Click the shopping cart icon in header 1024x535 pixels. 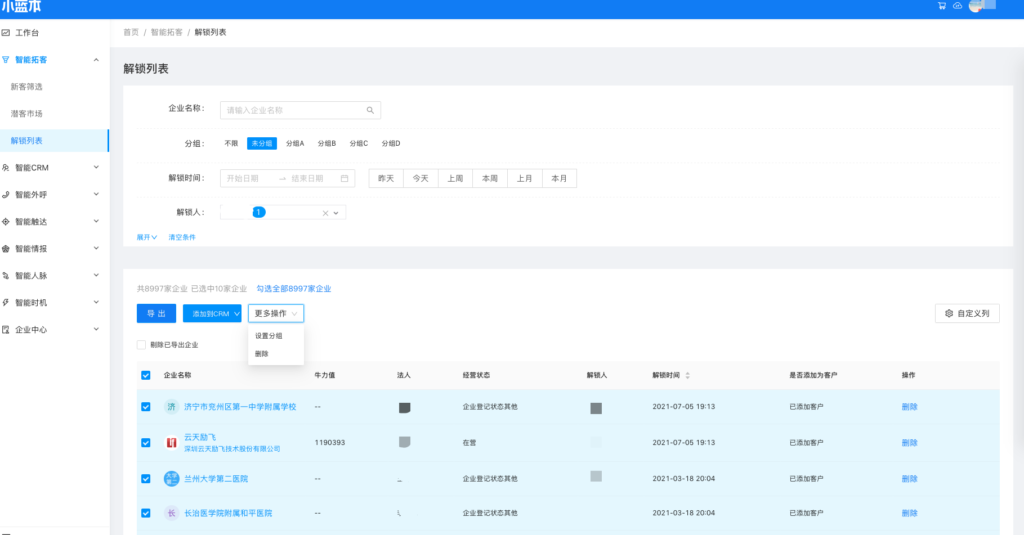(941, 6)
